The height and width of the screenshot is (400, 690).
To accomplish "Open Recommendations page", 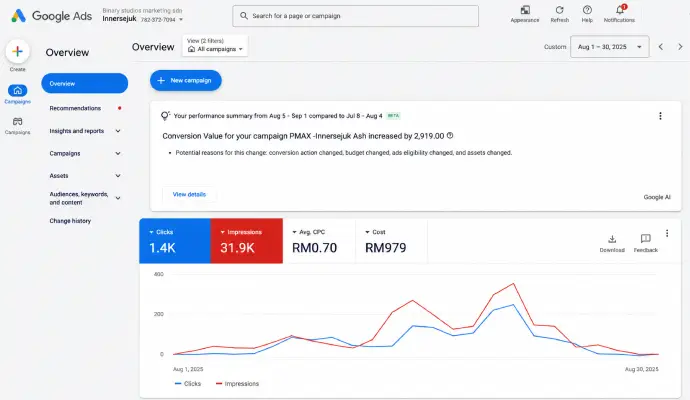I will pos(75,108).
